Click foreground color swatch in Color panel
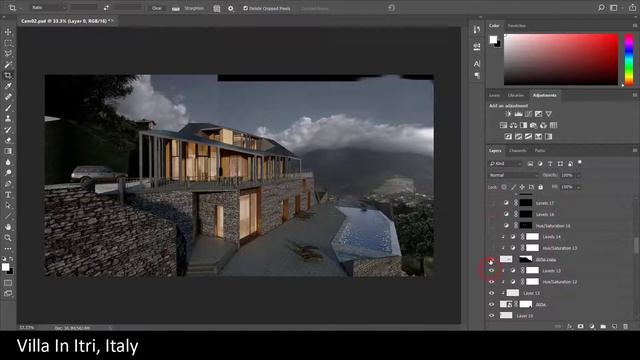Viewport: 640px width, 360px height. click(493, 39)
